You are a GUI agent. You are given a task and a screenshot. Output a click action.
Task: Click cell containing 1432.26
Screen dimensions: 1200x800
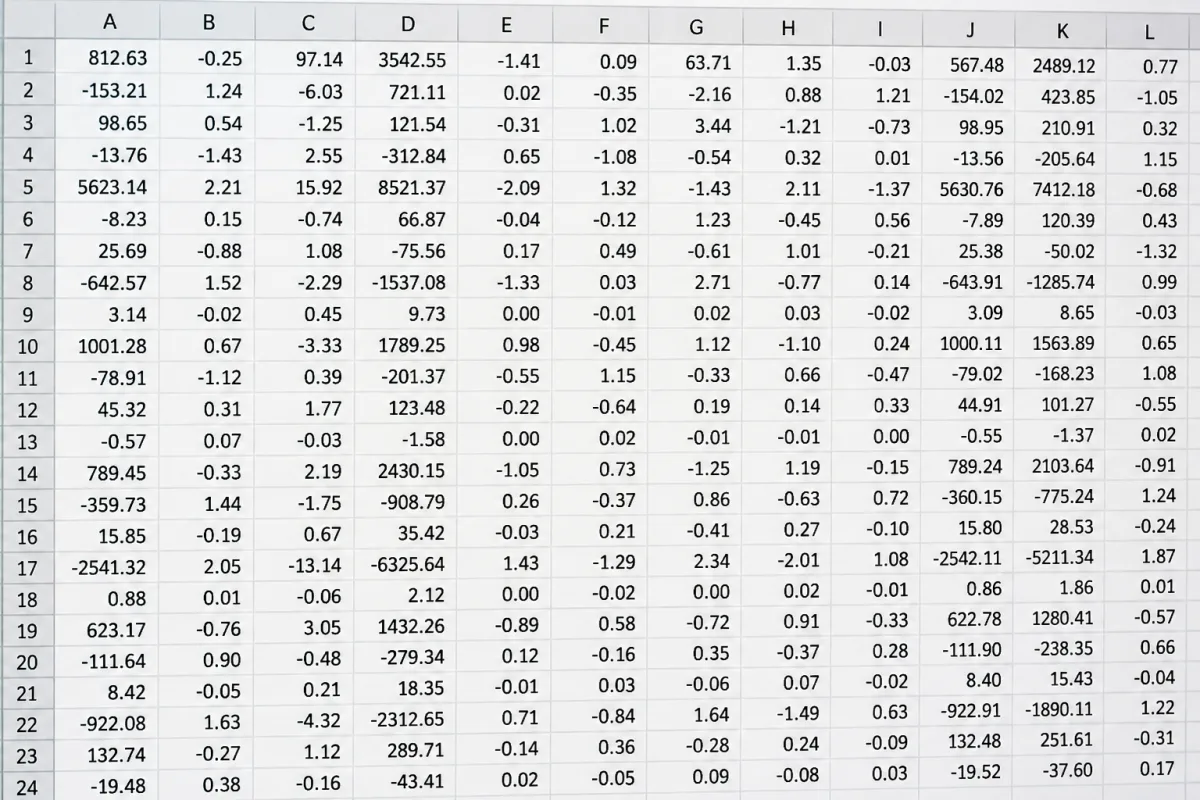tap(406, 628)
